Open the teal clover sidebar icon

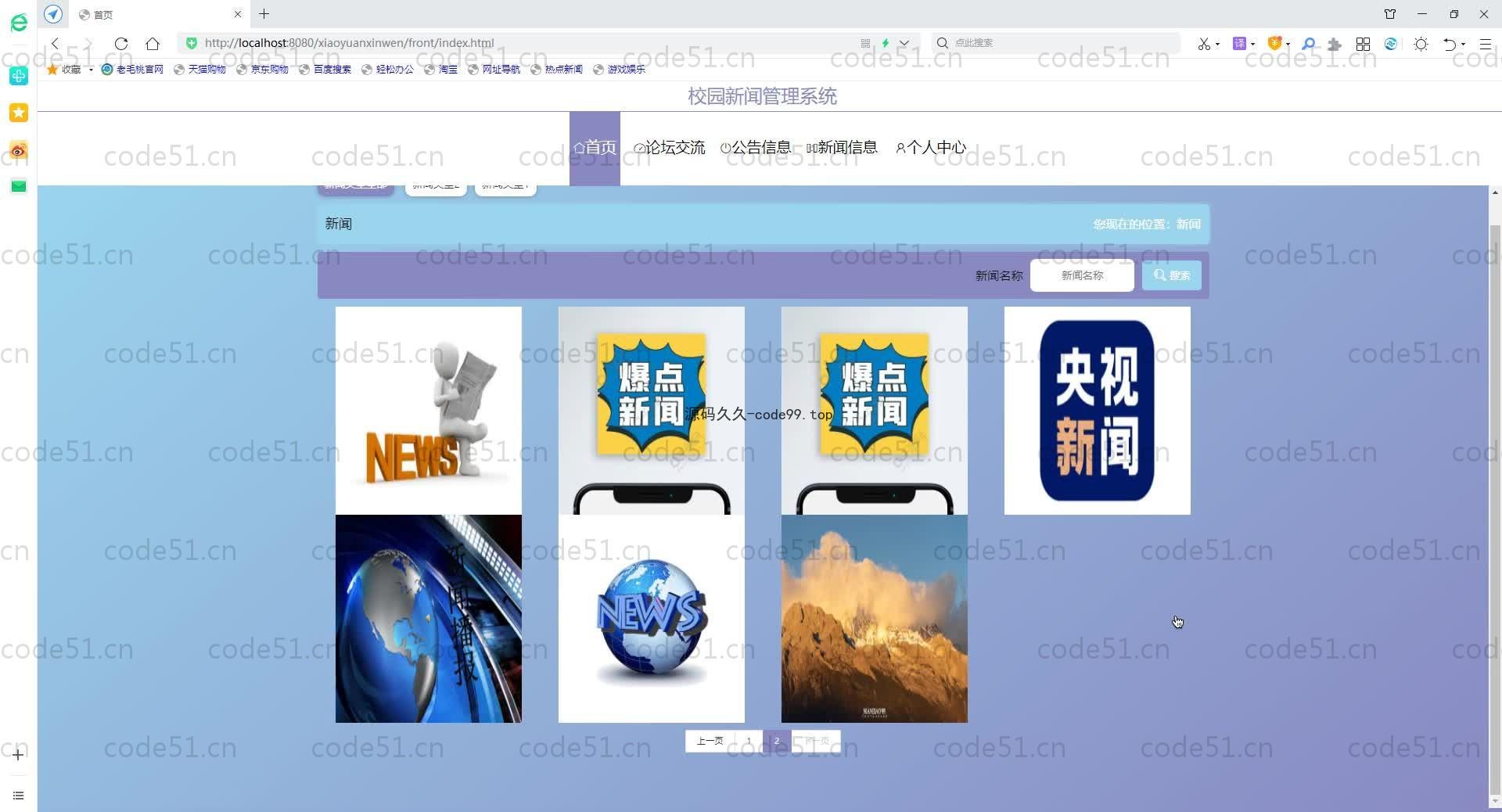tap(19, 76)
